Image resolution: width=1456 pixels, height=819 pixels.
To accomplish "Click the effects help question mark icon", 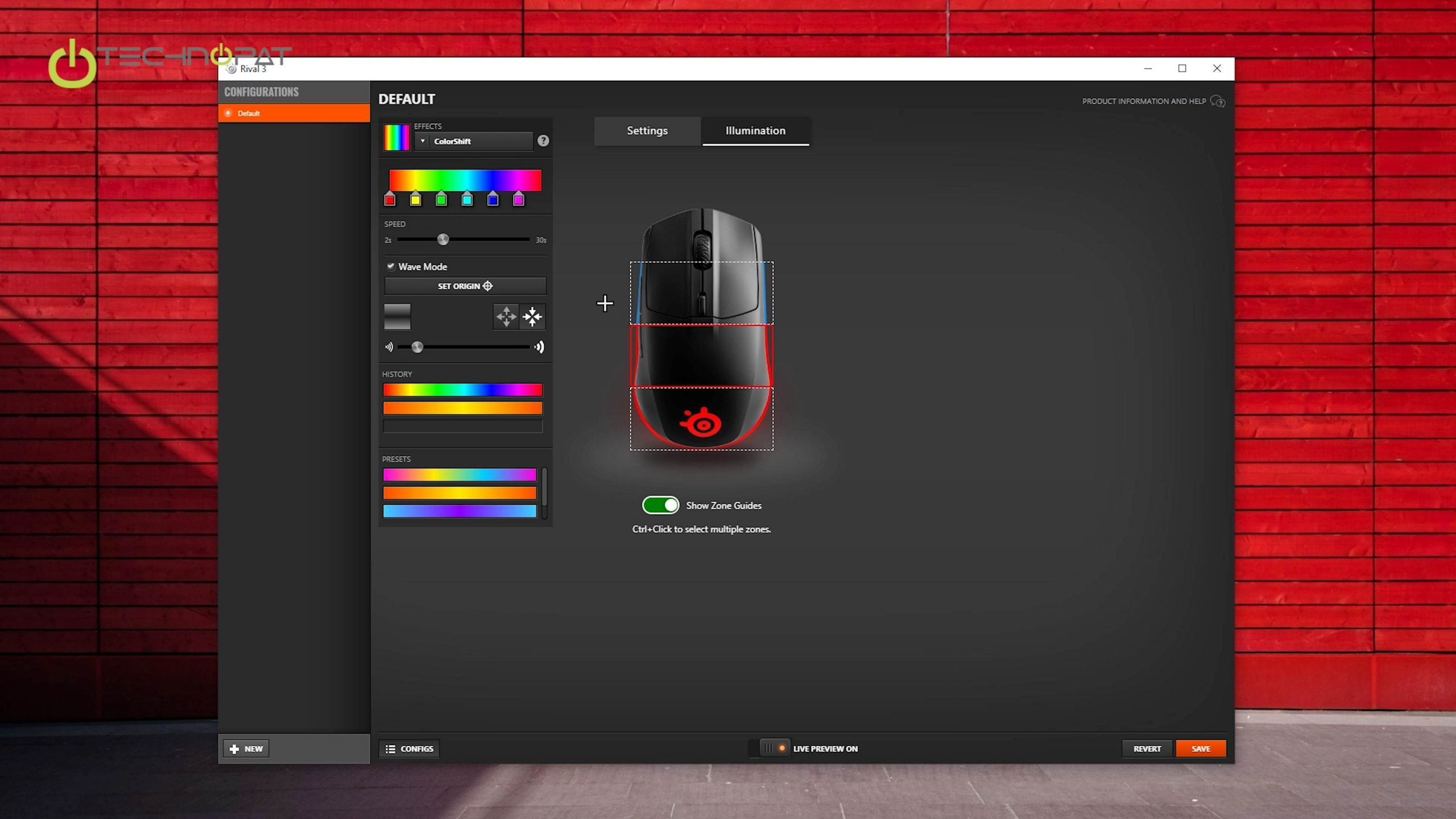I will pos(543,140).
